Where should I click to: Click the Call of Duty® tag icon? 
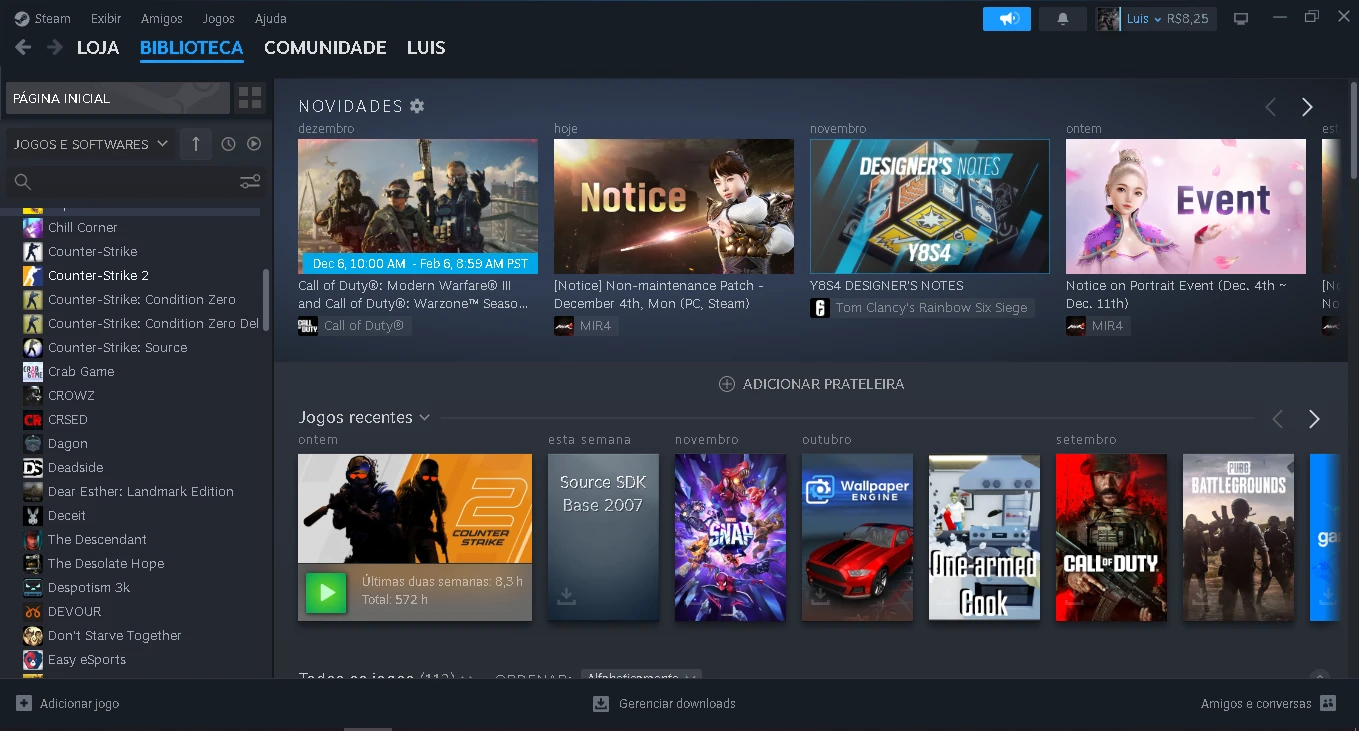308,326
